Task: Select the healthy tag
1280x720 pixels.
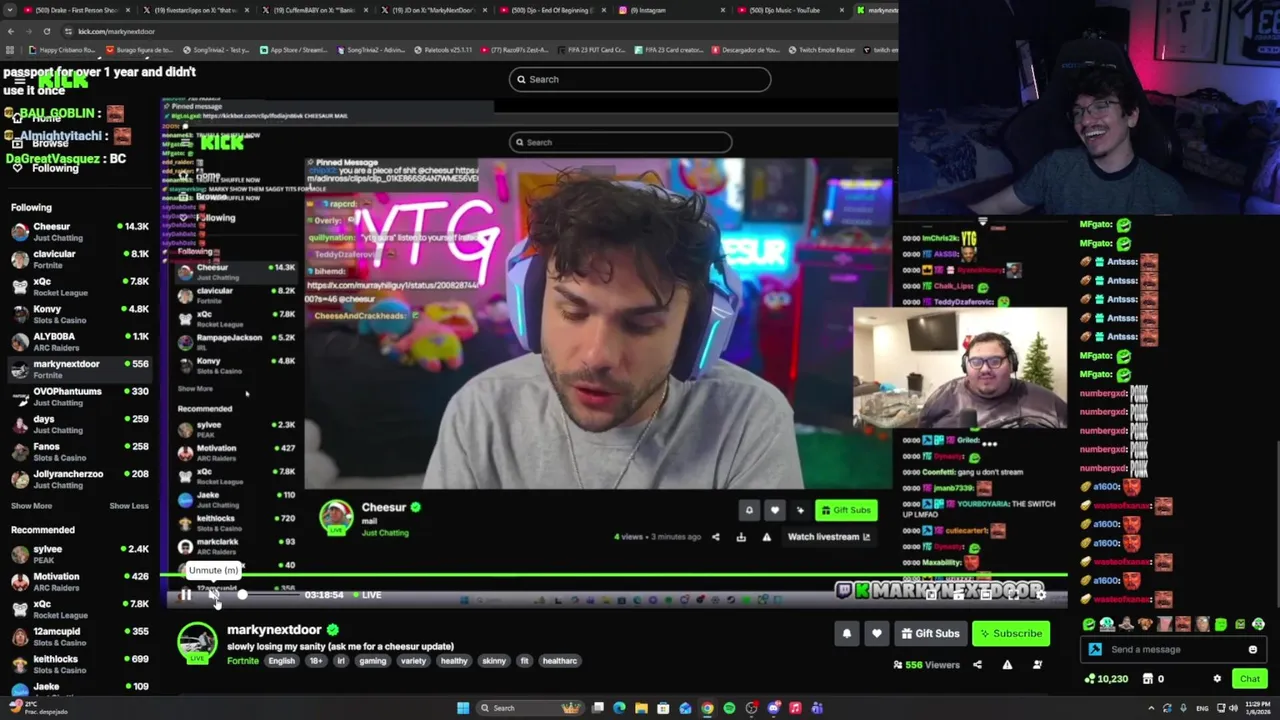Action: tap(454, 661)
